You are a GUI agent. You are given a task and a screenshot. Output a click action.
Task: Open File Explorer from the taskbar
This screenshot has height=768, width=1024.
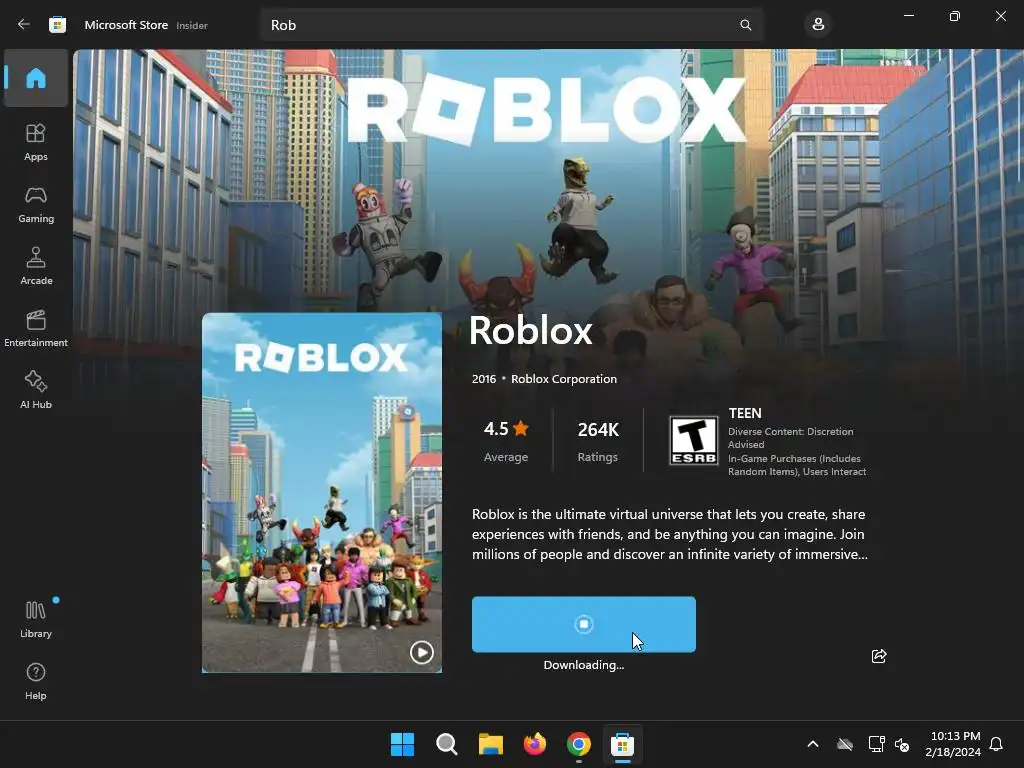490,744
